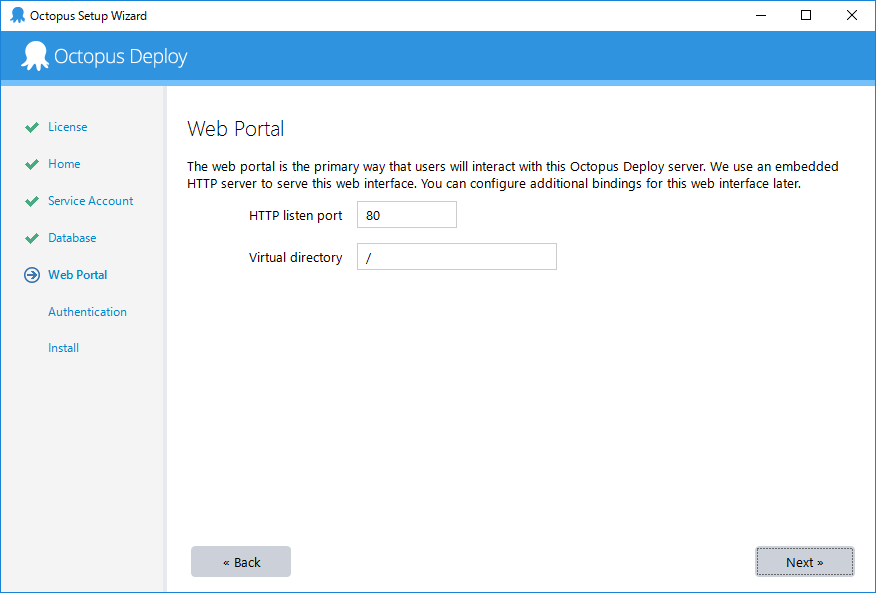Viewport: 876px width, 593px height.
Task: Click the web portal description paragraph
Action: point(513,175)
